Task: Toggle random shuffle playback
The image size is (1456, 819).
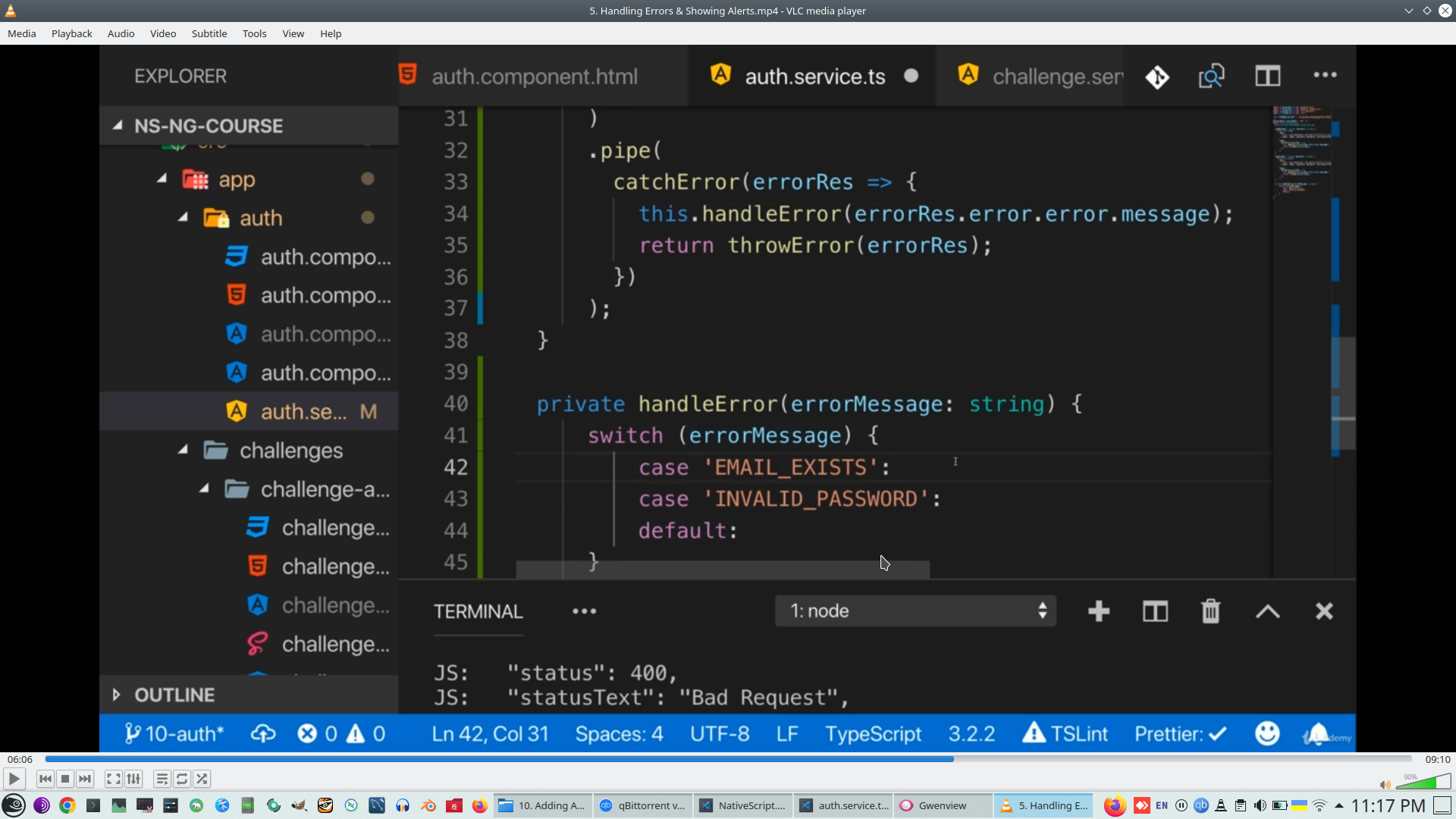Action: click(x=202, y=779)
